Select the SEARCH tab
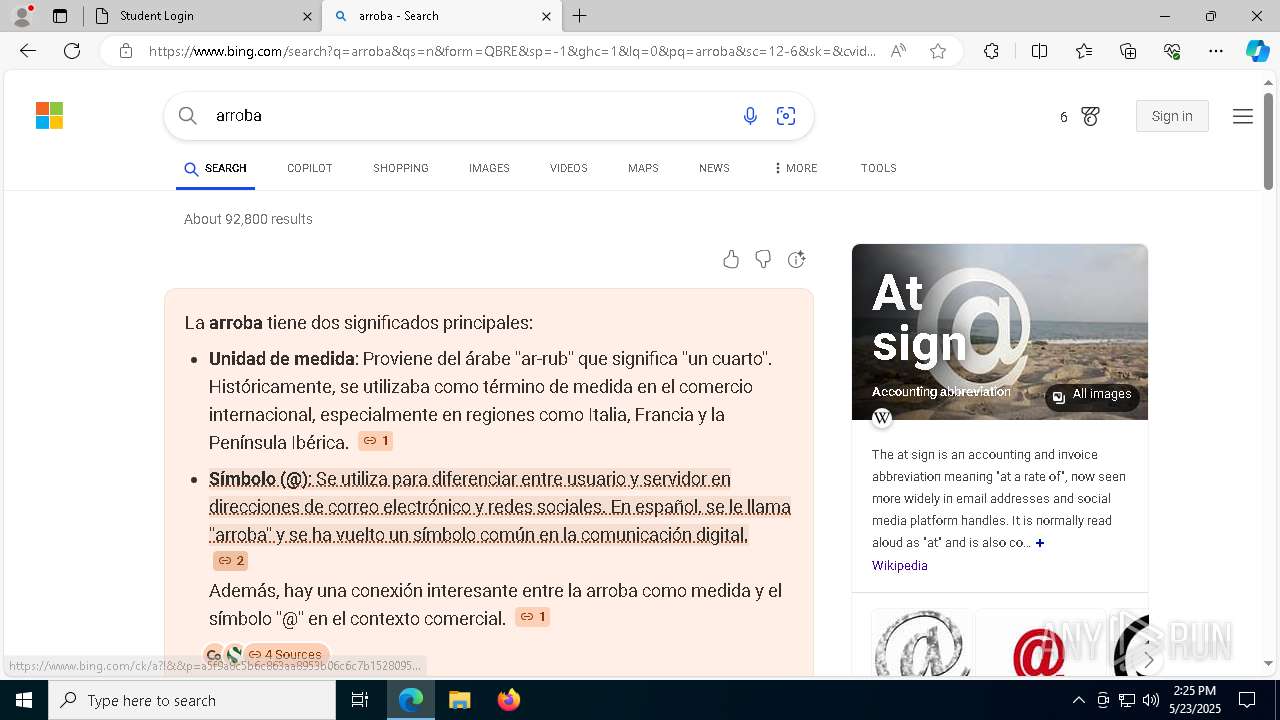The width and height of the screenshot is (1280, 720). [215, 168]
